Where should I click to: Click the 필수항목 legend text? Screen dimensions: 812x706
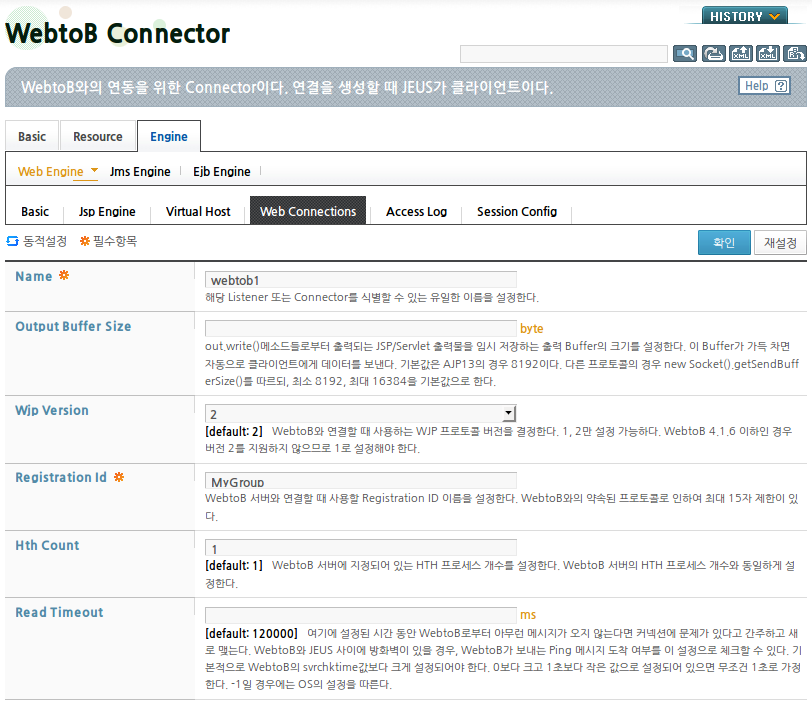click(115, 241)
